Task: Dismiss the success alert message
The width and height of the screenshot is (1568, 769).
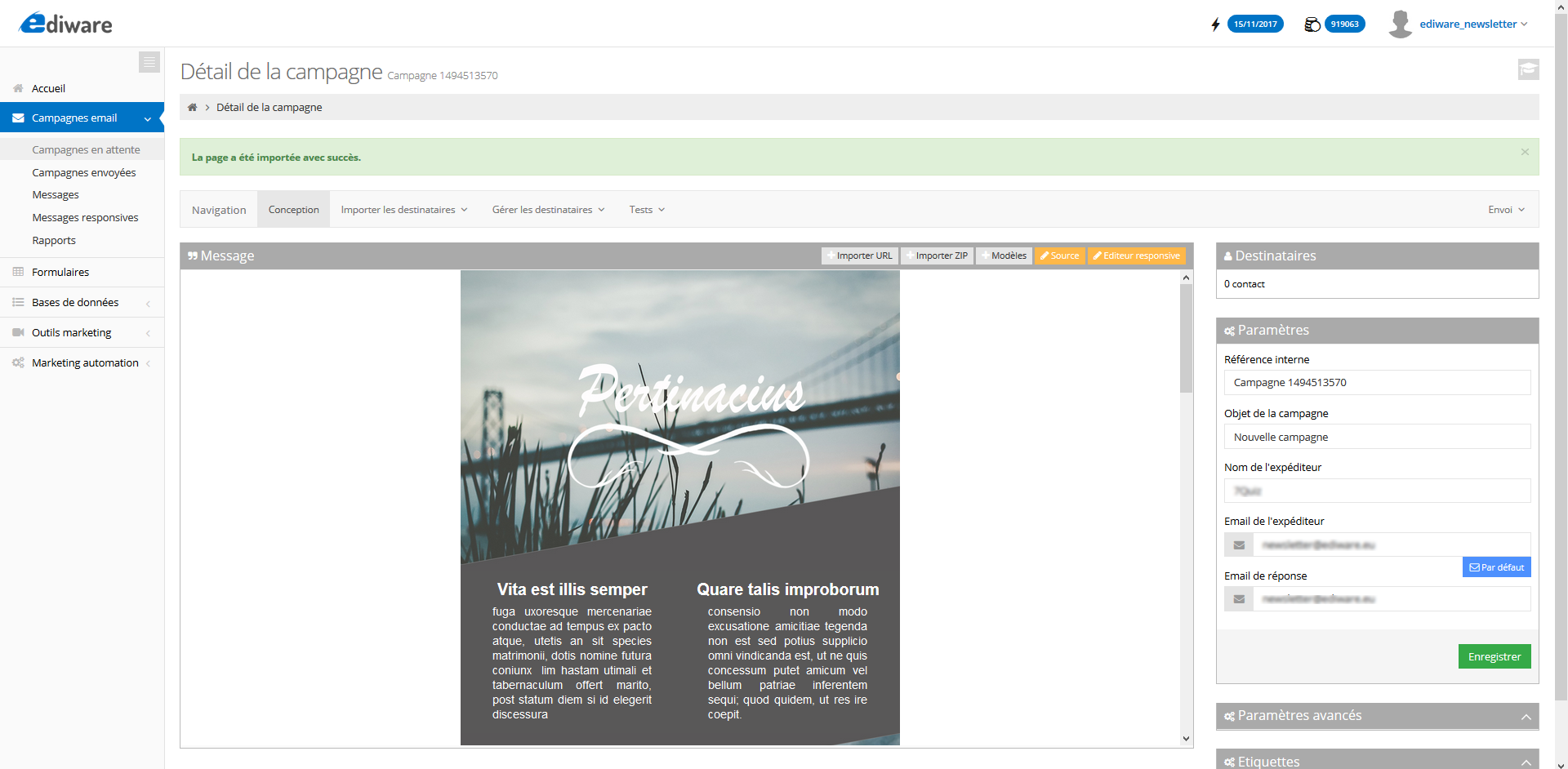Action: (x=1525, y=152)
